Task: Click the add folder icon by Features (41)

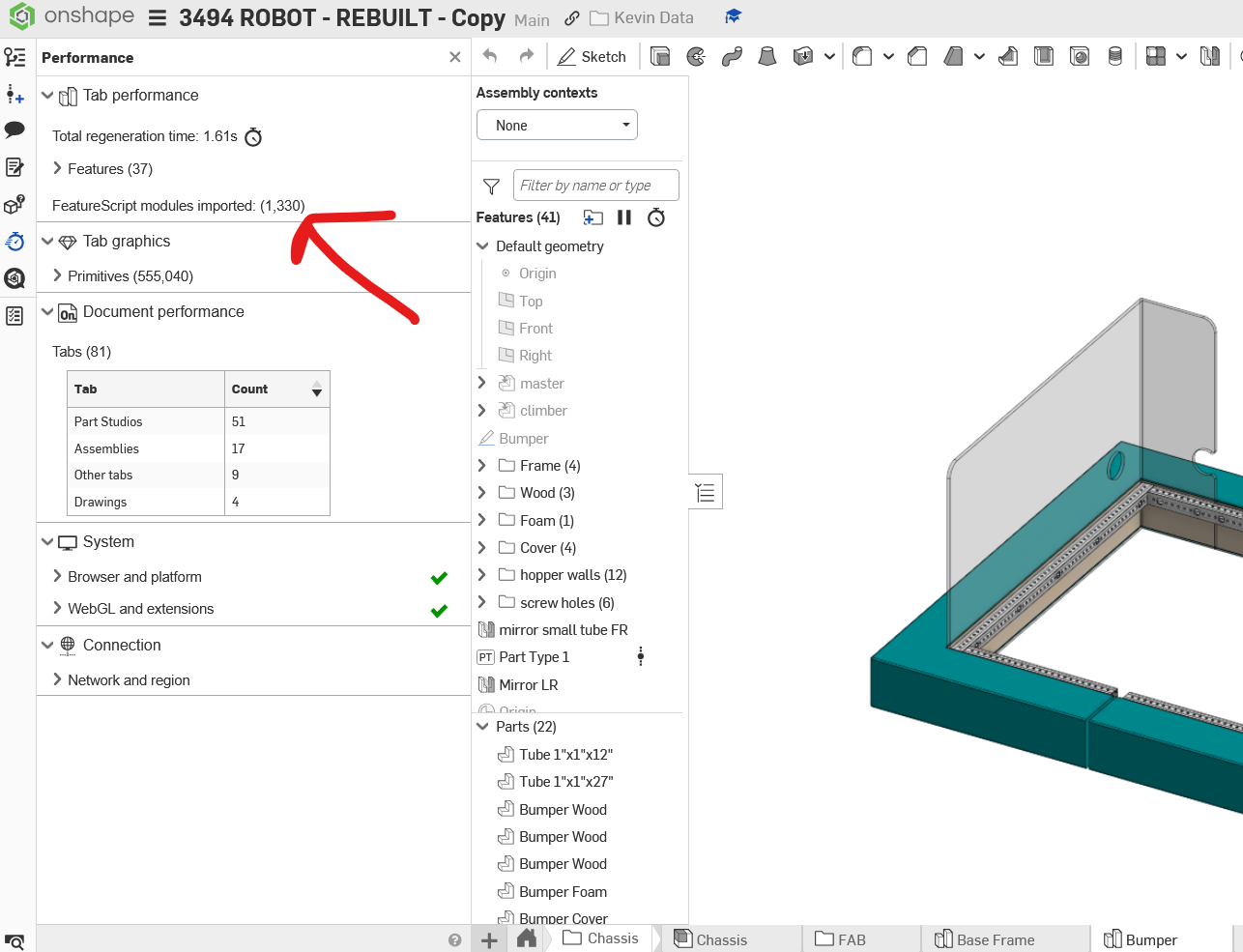Action: 593,217
